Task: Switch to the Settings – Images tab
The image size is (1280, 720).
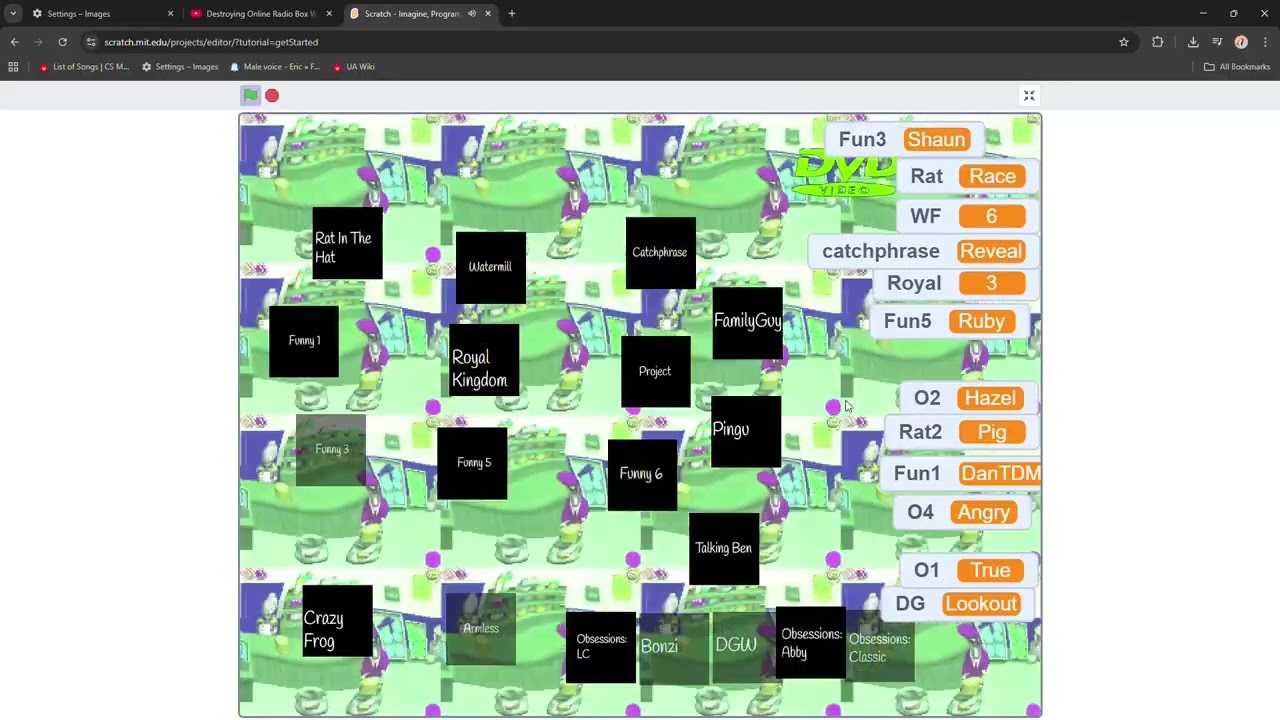Action: point(100,14)
